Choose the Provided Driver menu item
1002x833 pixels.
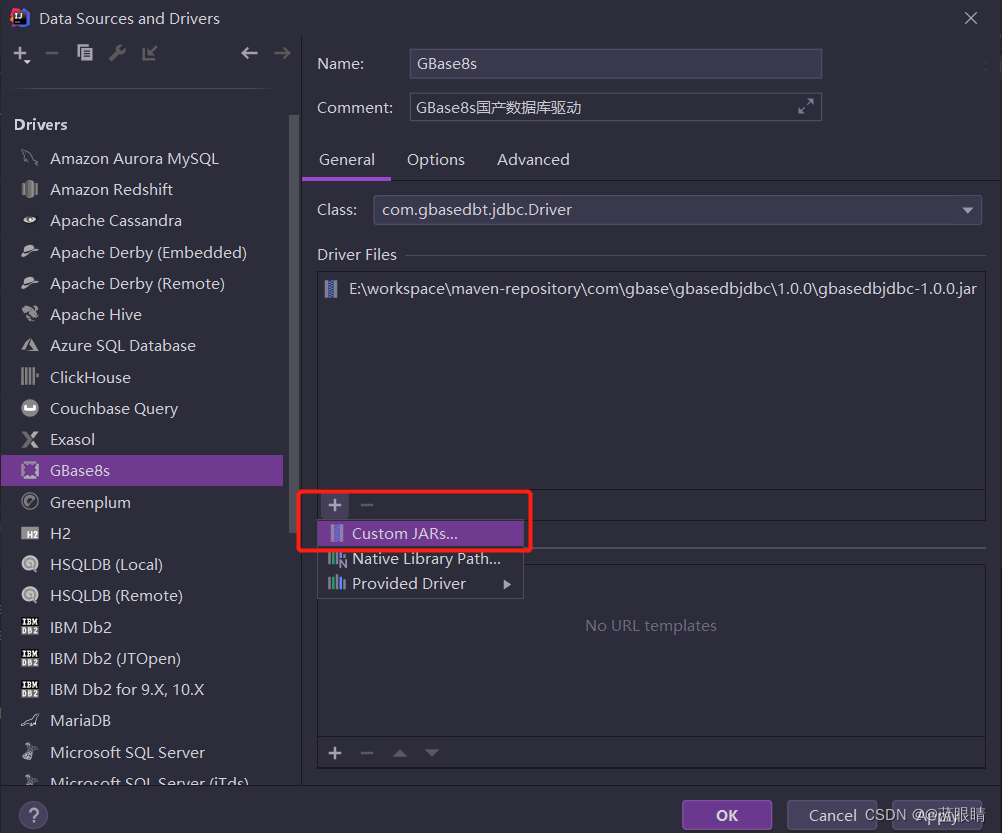coord(420,584)
